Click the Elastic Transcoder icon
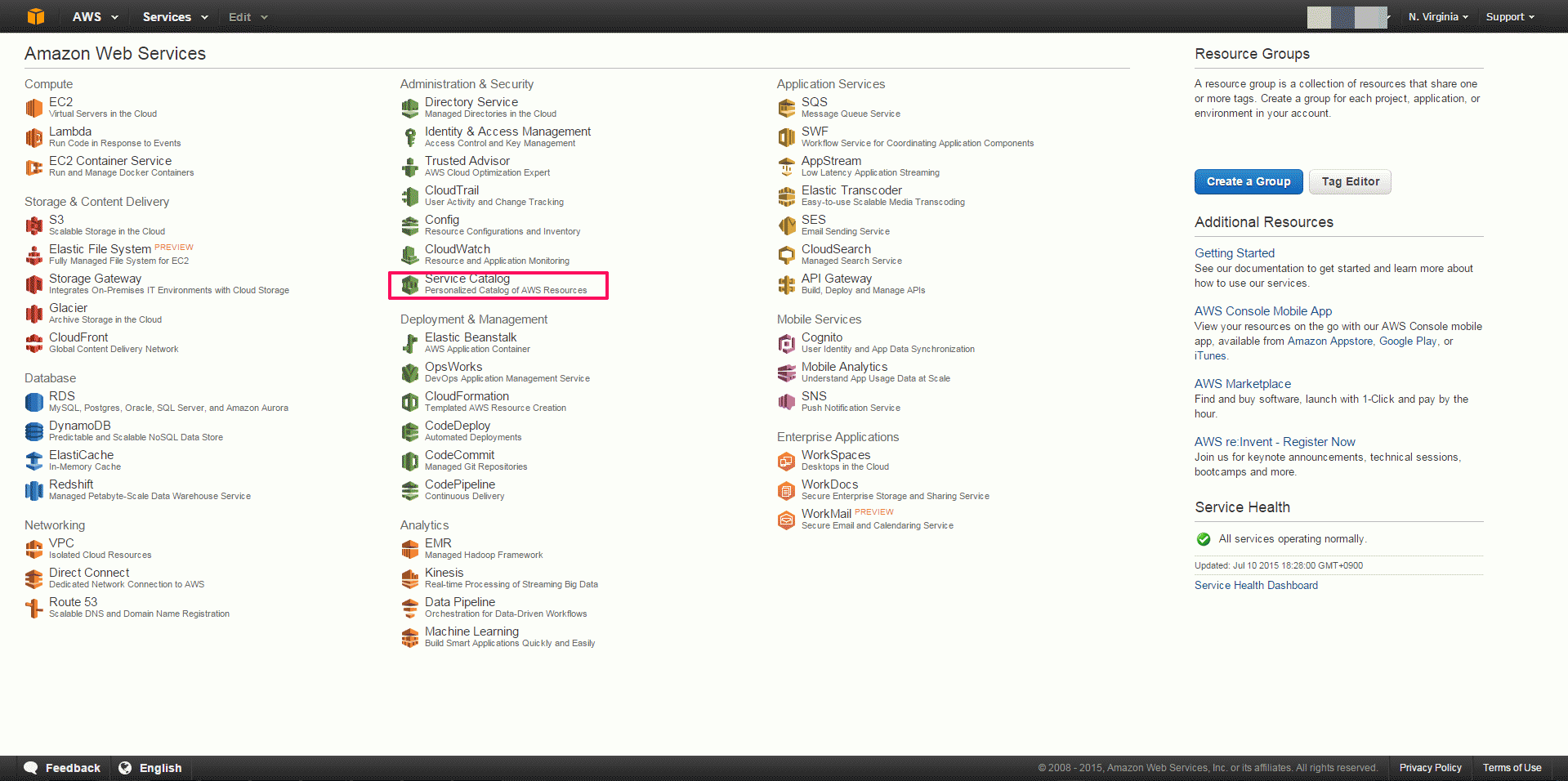 coord(787,196)
